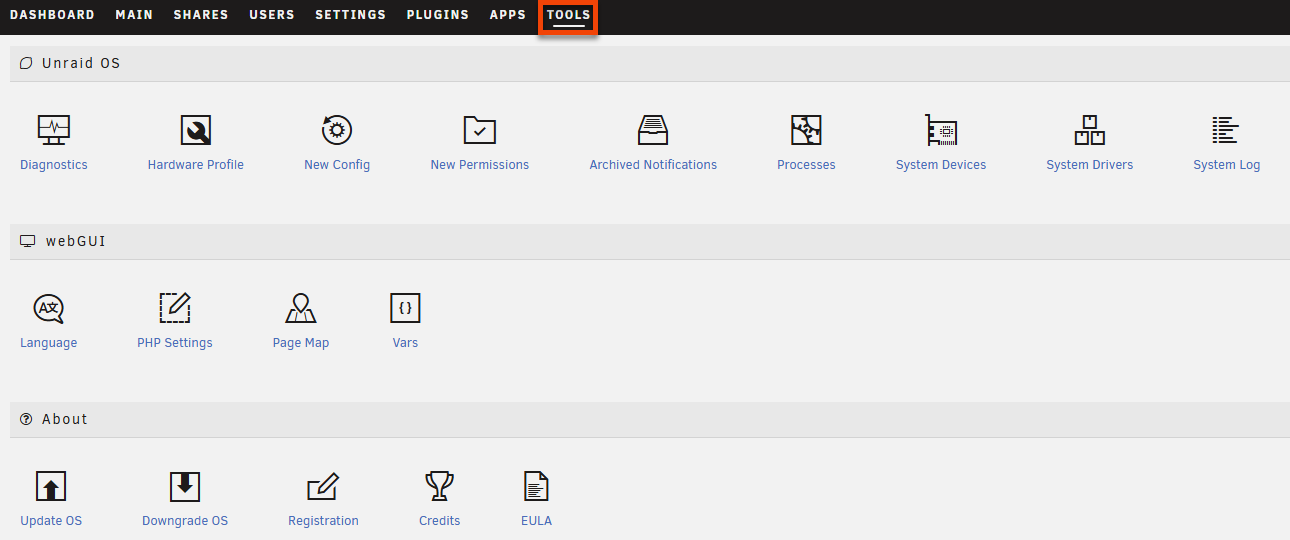Go to the Plugins menu tab
Viewport: 1290px width, 540px height.
(437, 15)
